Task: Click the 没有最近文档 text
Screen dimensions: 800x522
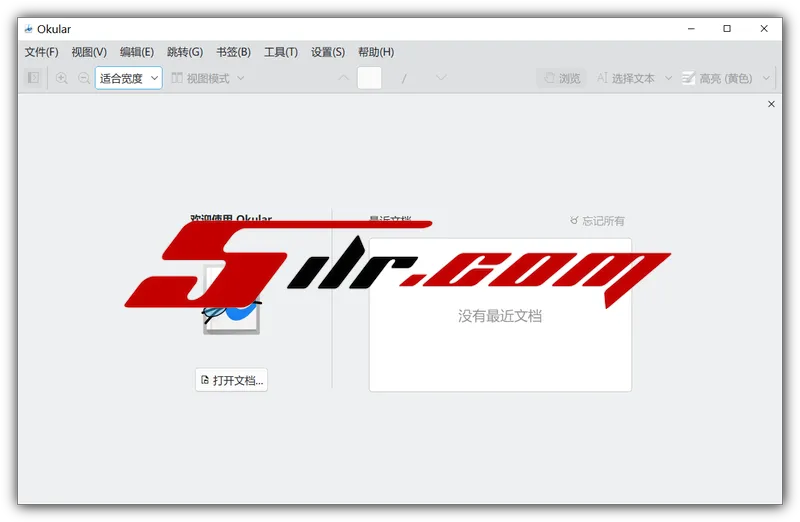Action: [x=500, y=316]
